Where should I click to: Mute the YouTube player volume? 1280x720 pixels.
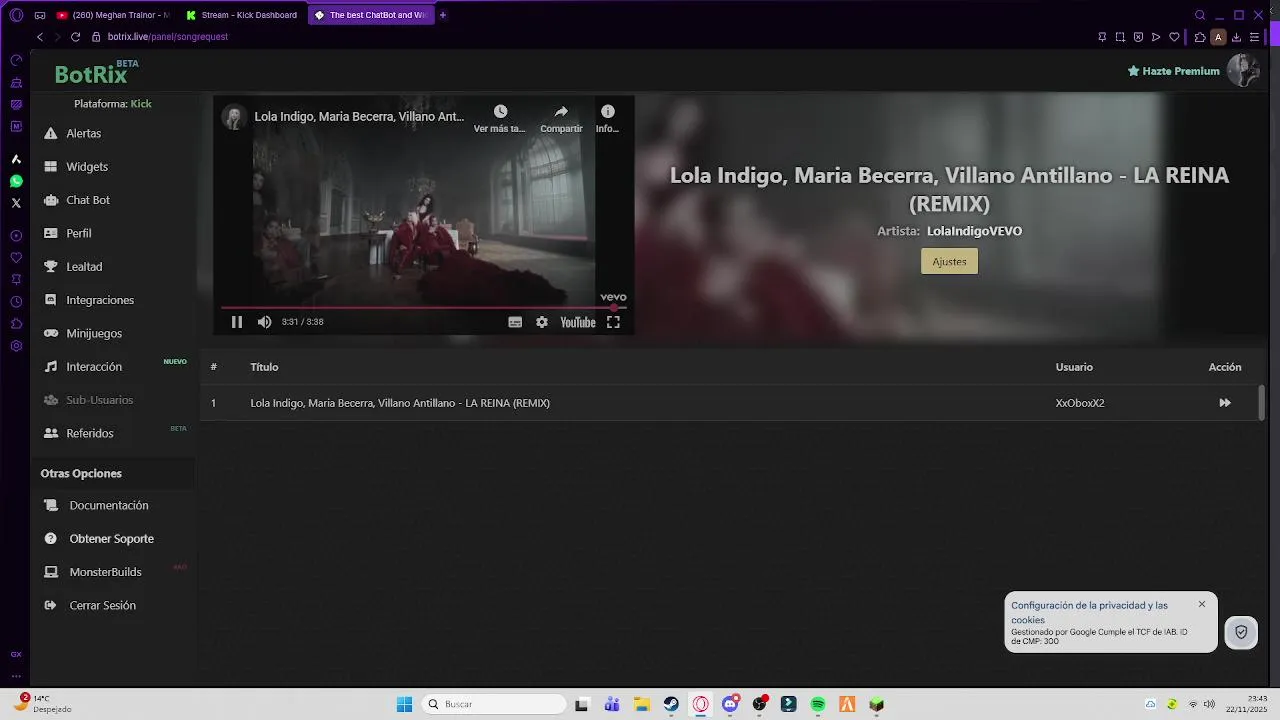click(x=264, y=322)
